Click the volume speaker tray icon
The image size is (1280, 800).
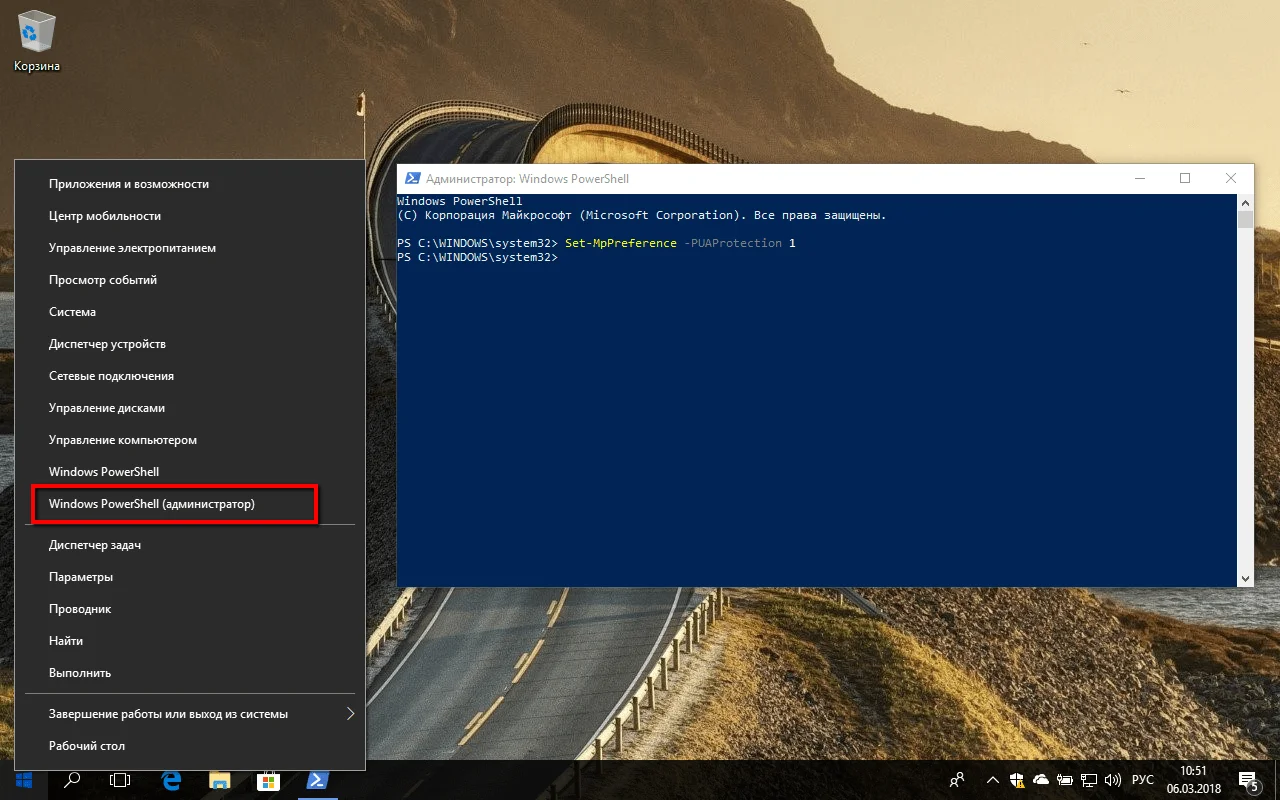click(1113, 780)
